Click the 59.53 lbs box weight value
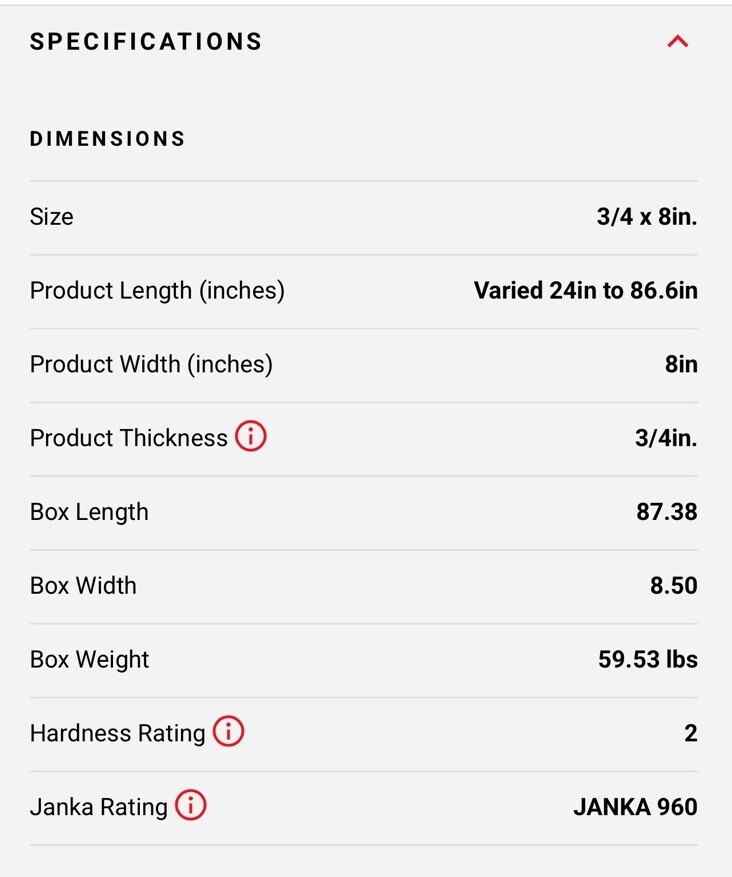 [x=648, y=659]
